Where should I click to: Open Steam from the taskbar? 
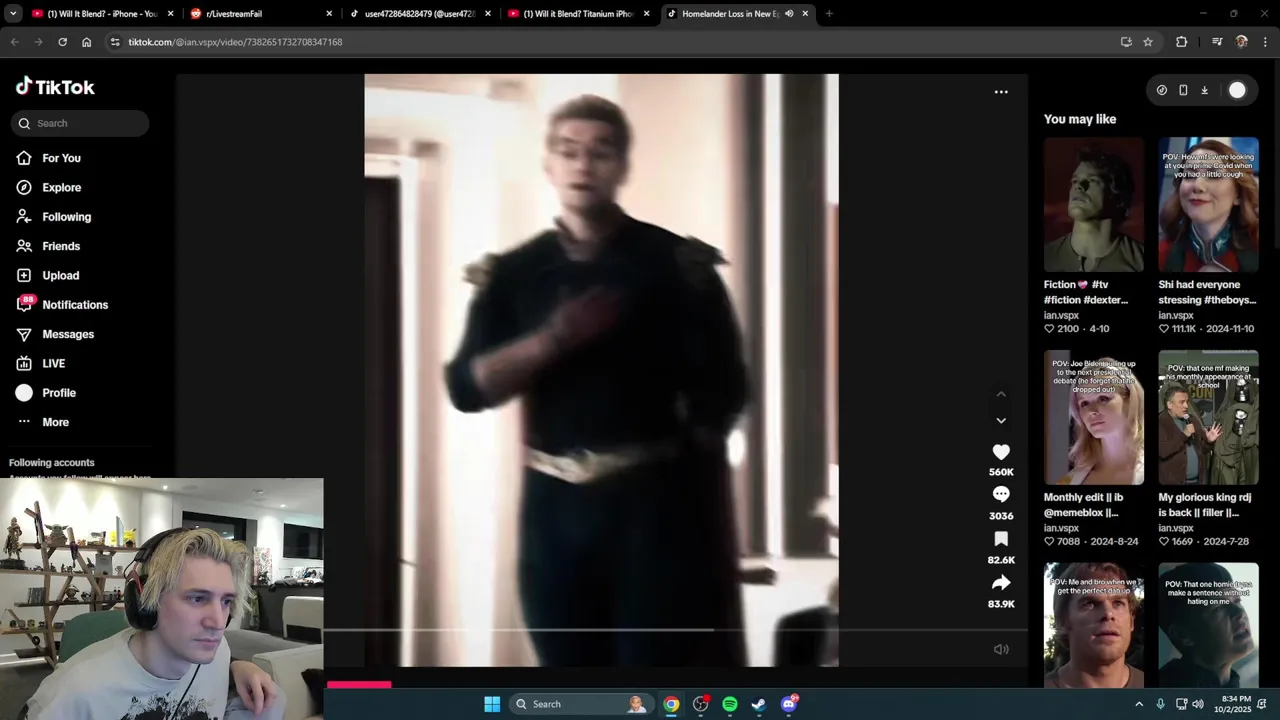tap(759, 704)
